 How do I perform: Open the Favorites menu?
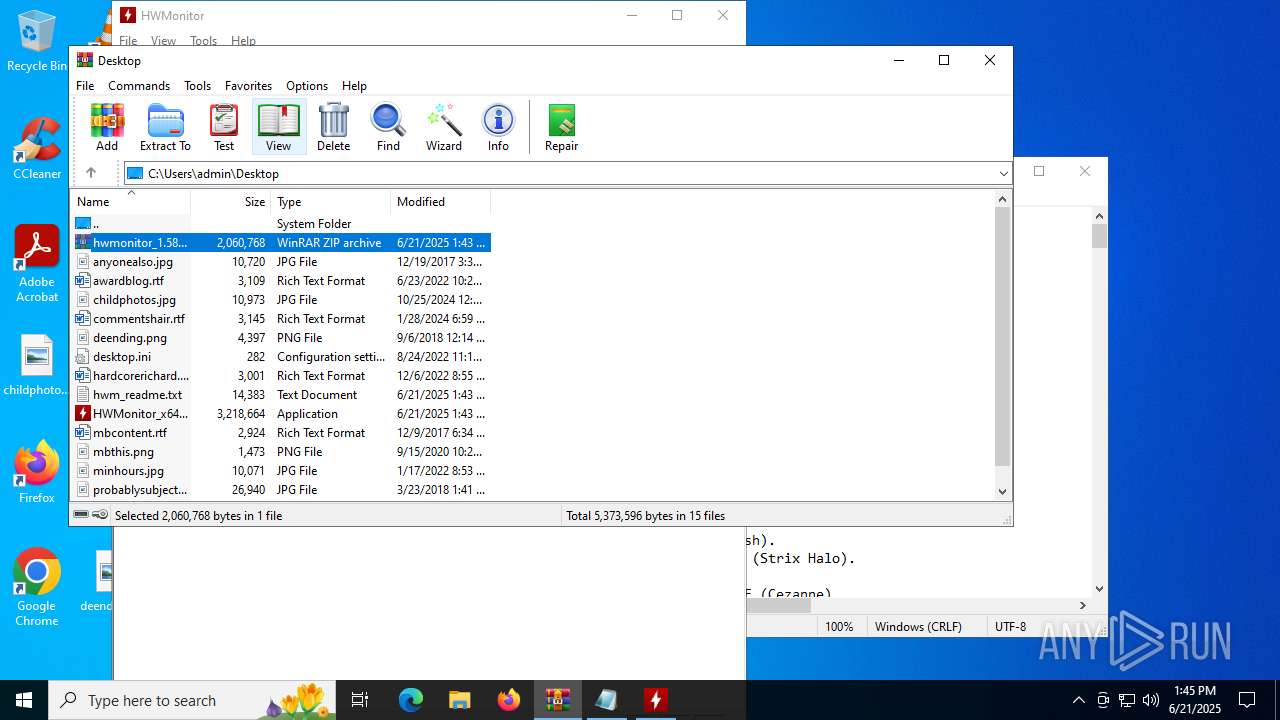point(248,86)
